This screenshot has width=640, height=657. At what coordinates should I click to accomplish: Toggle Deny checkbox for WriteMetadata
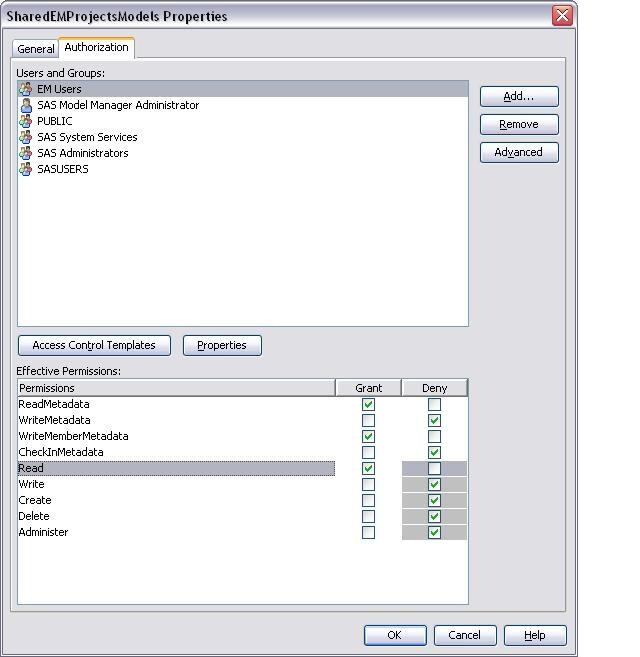point(434,420)
